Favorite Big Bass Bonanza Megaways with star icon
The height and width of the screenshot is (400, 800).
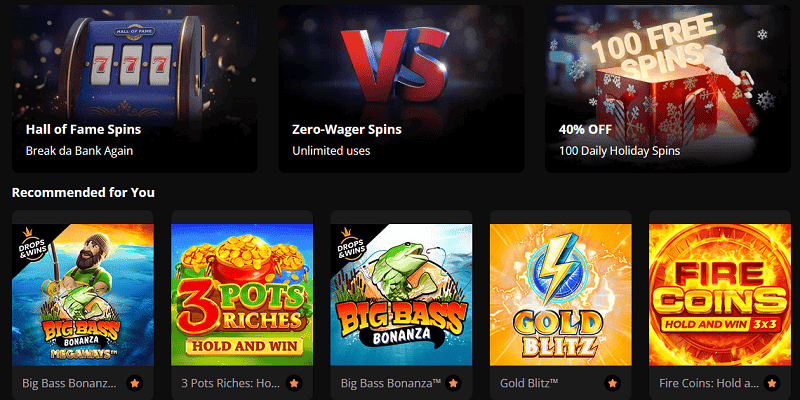click(x=135, y=383)
